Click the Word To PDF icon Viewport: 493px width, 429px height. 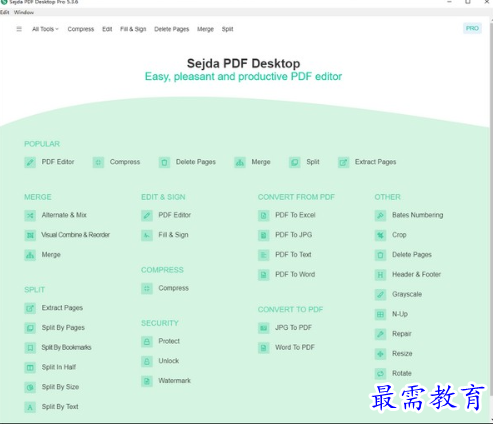pos(264,348)
